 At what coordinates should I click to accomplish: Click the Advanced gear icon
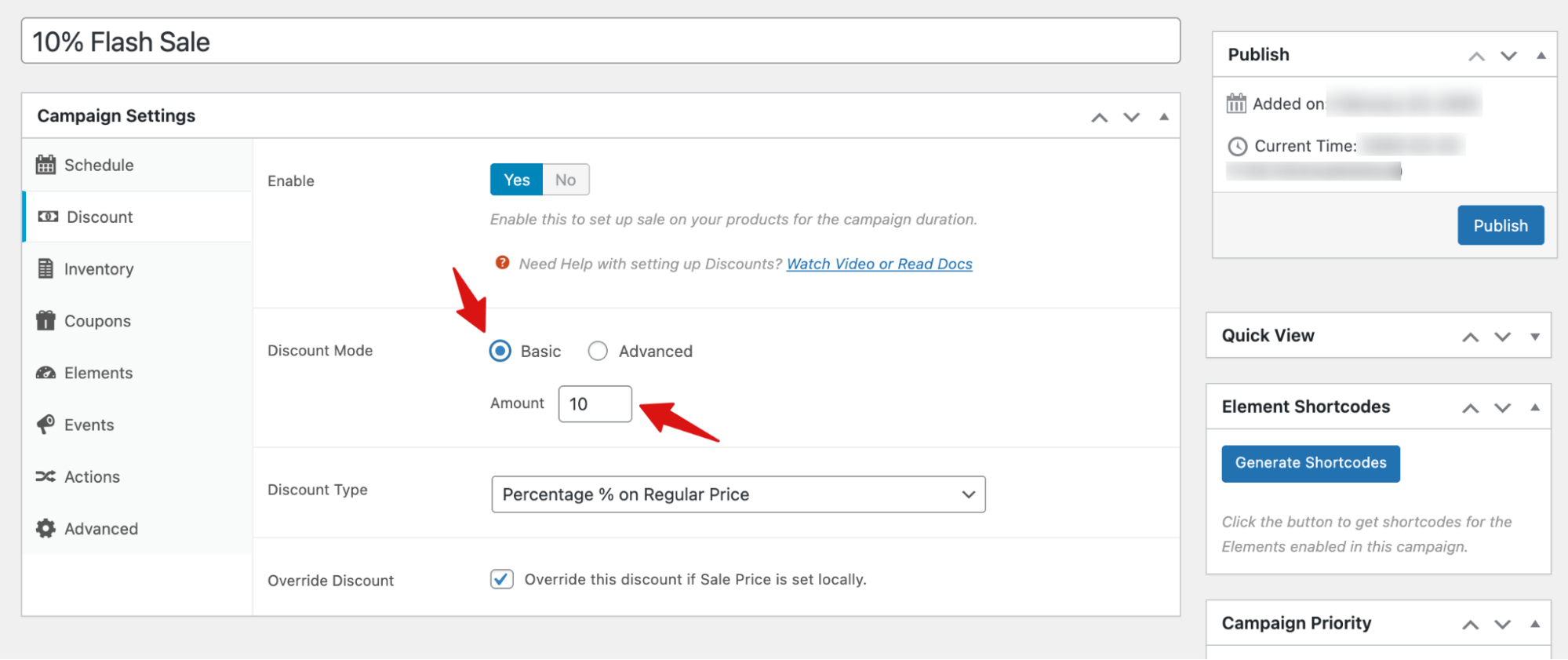point(45,529)
